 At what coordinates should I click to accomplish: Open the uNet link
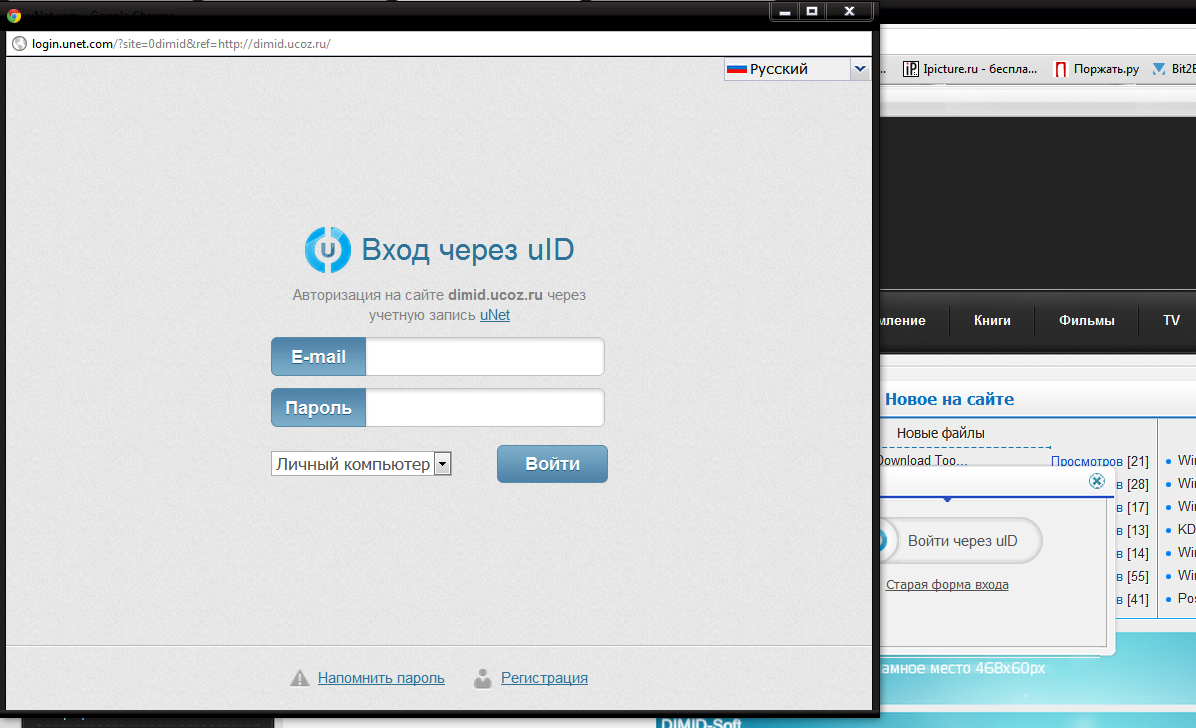(494, 315)
